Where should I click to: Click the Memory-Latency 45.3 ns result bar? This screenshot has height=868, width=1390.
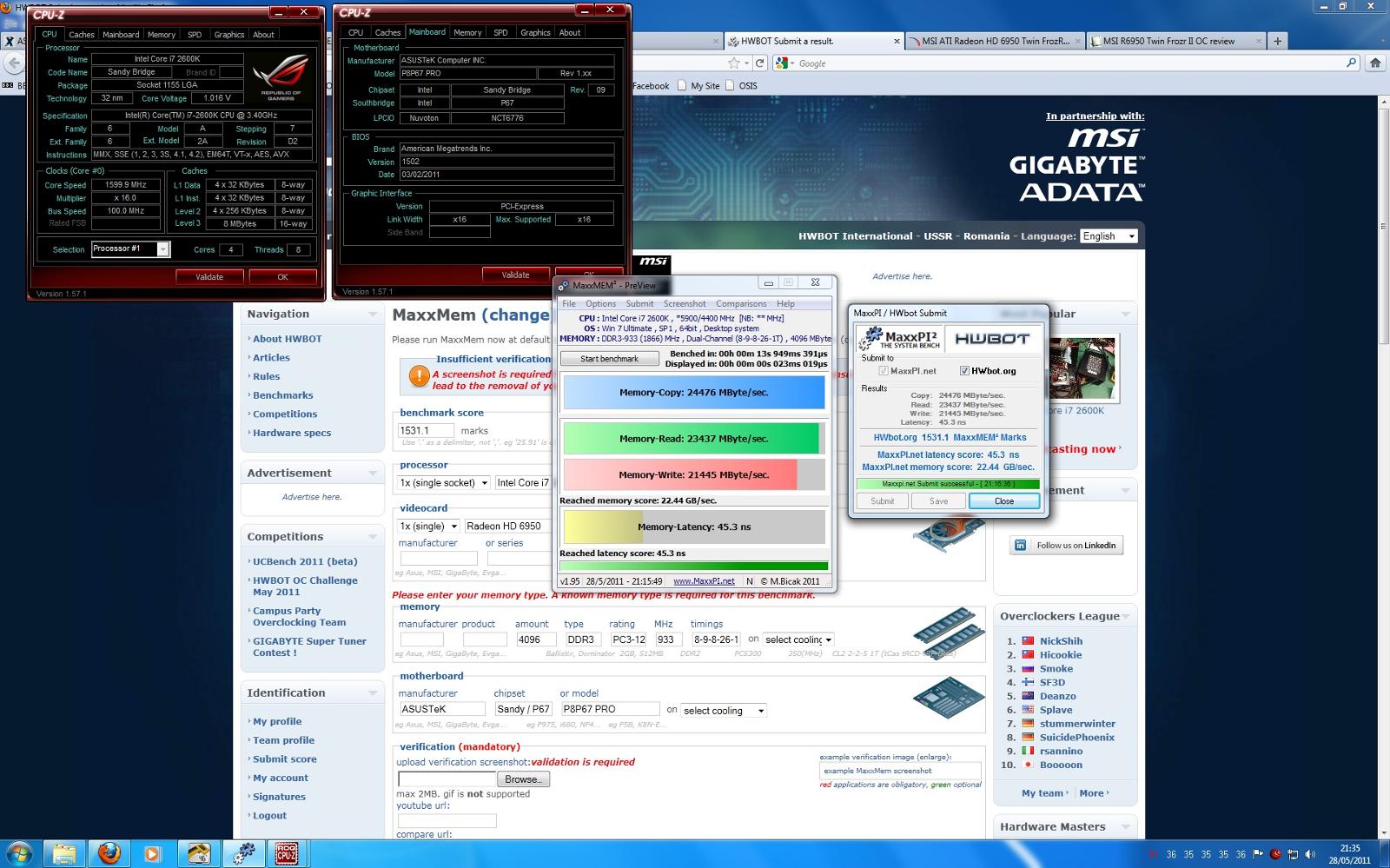click(x=694, y=527)
